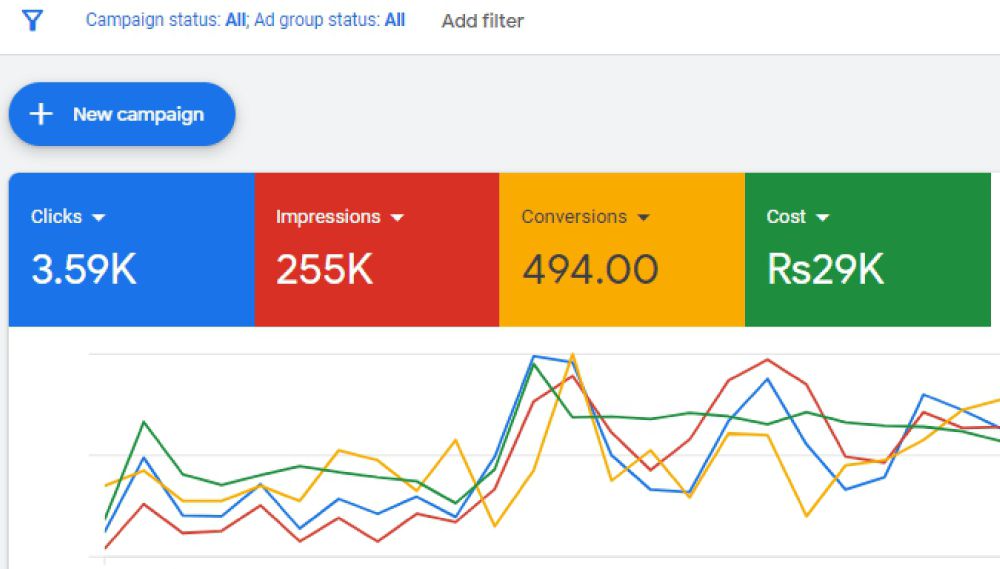The height and width of the screenshot is (569, 1000).
Task: Click the 494.00 conversions value
Action: [x=590, y=270]
